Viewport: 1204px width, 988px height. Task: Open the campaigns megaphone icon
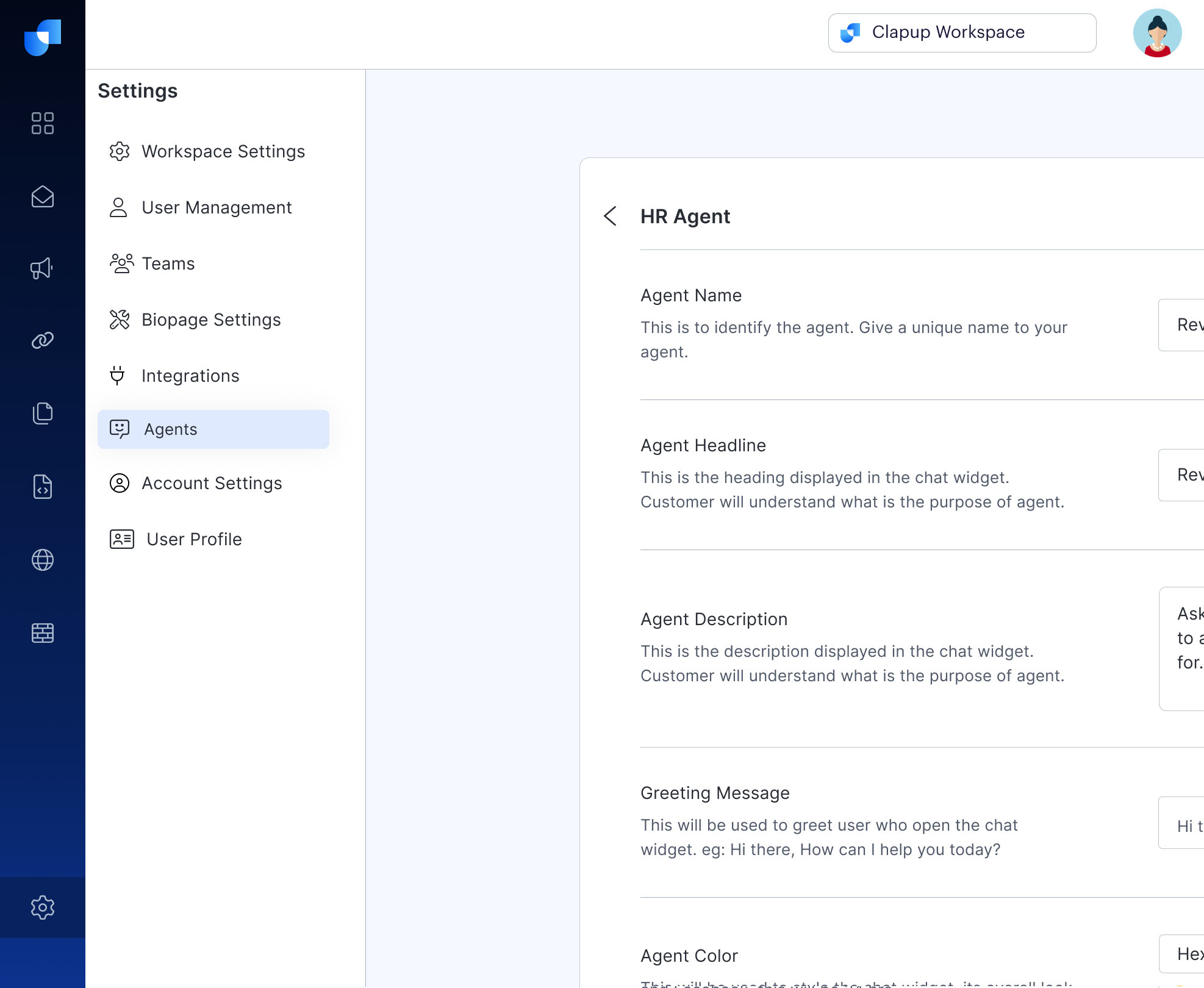42,268
